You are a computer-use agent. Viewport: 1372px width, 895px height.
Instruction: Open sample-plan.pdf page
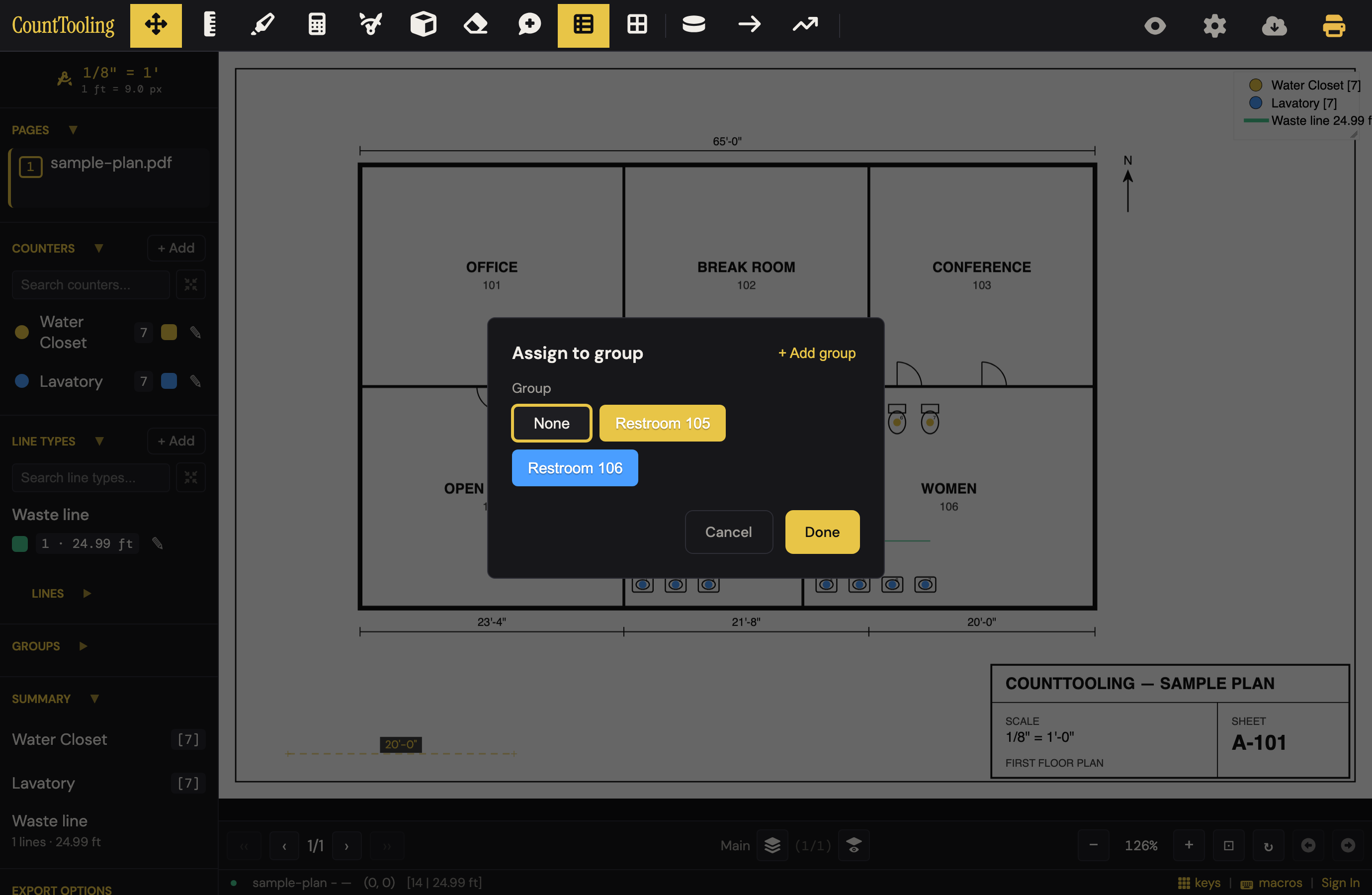[x=109, y=178]
